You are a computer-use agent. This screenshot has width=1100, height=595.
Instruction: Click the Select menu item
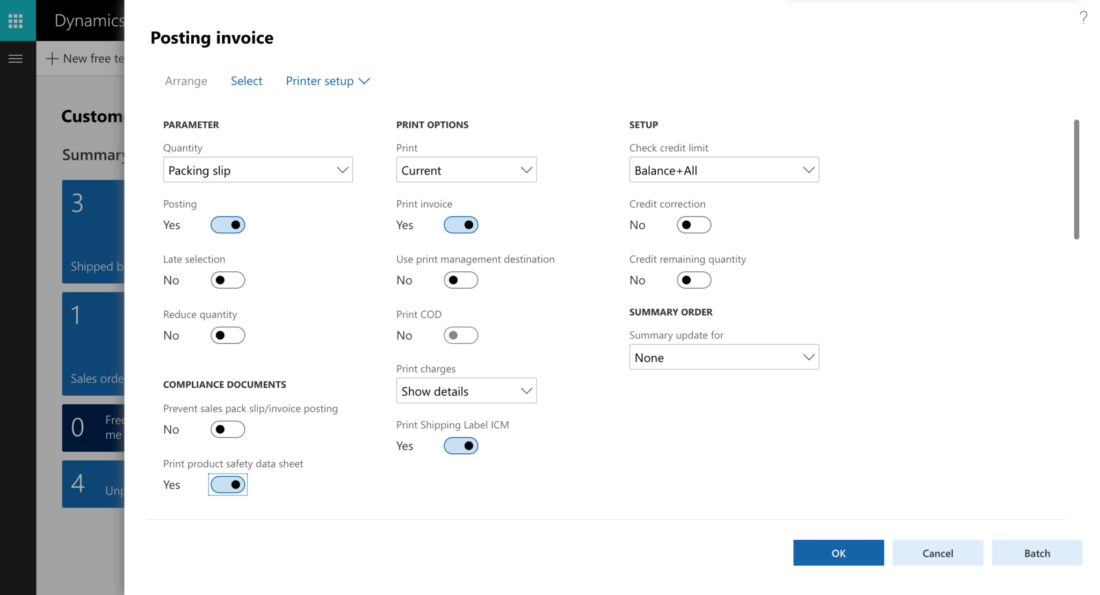point(246,81)
